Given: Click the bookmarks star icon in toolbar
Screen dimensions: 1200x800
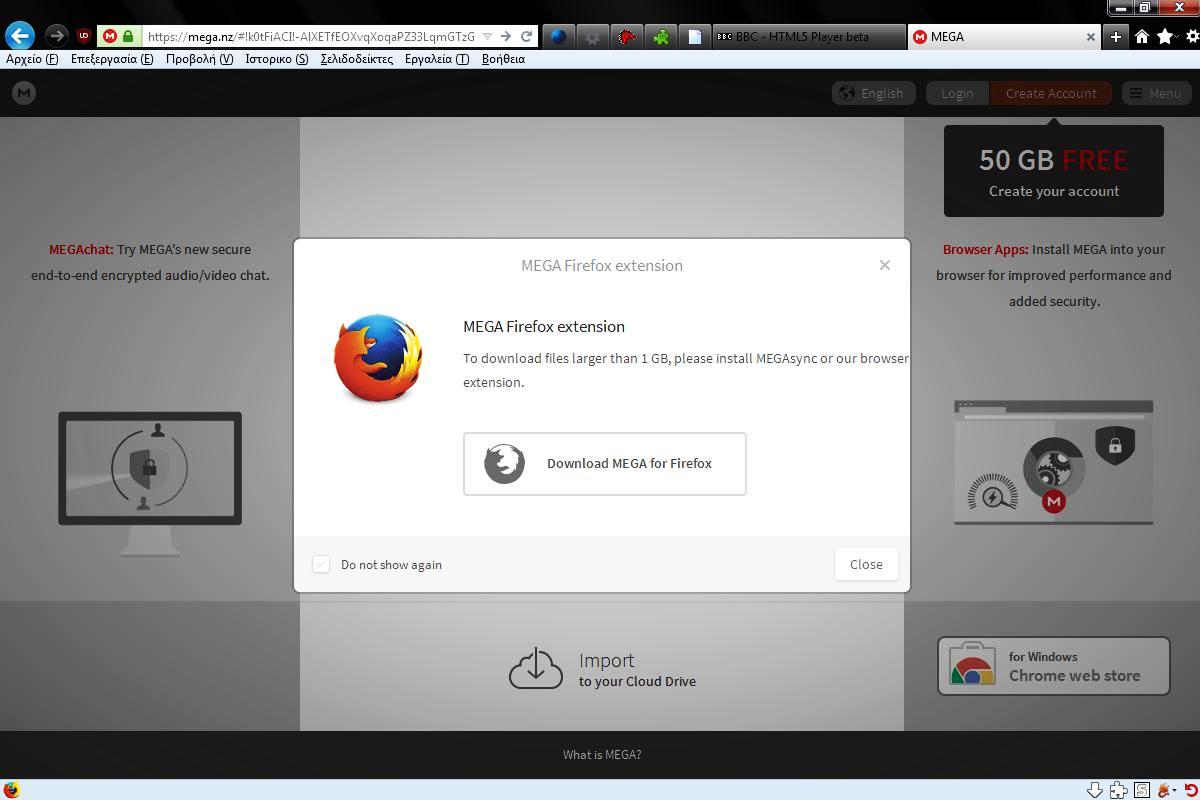Looking at the screenshot, I should click(1165, 36).
